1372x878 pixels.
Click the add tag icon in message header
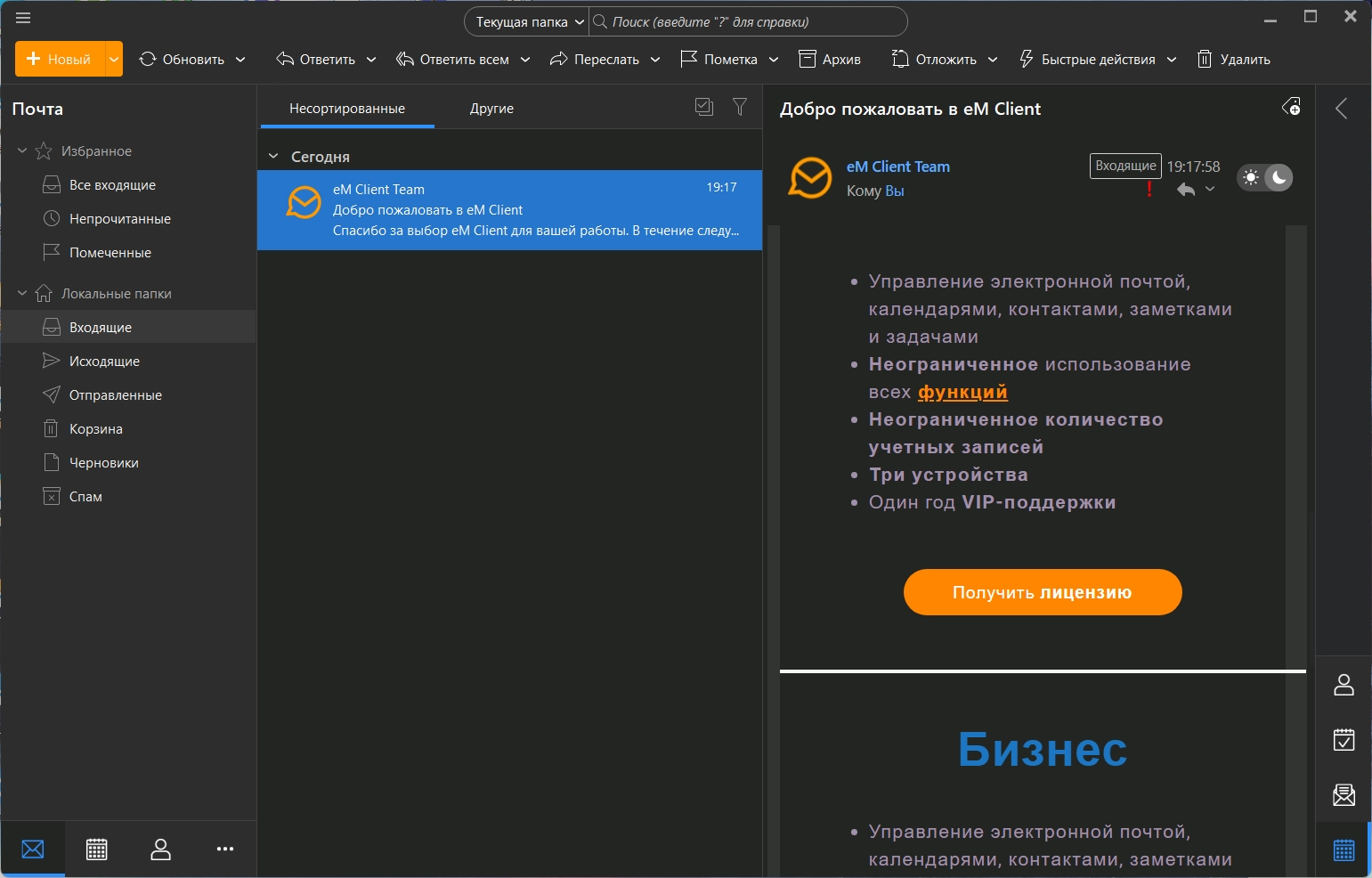pos(1291,107)
